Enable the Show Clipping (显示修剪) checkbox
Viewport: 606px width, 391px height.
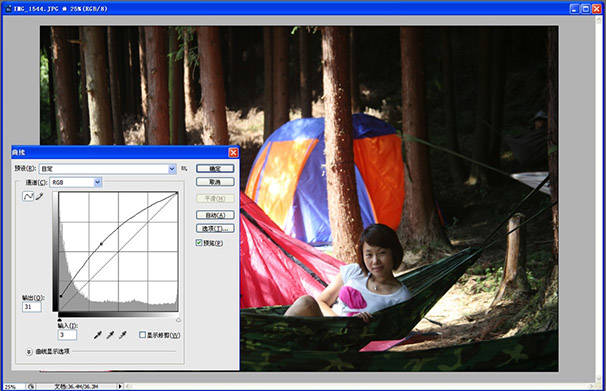pyautogui.click(x=142, y=335)
